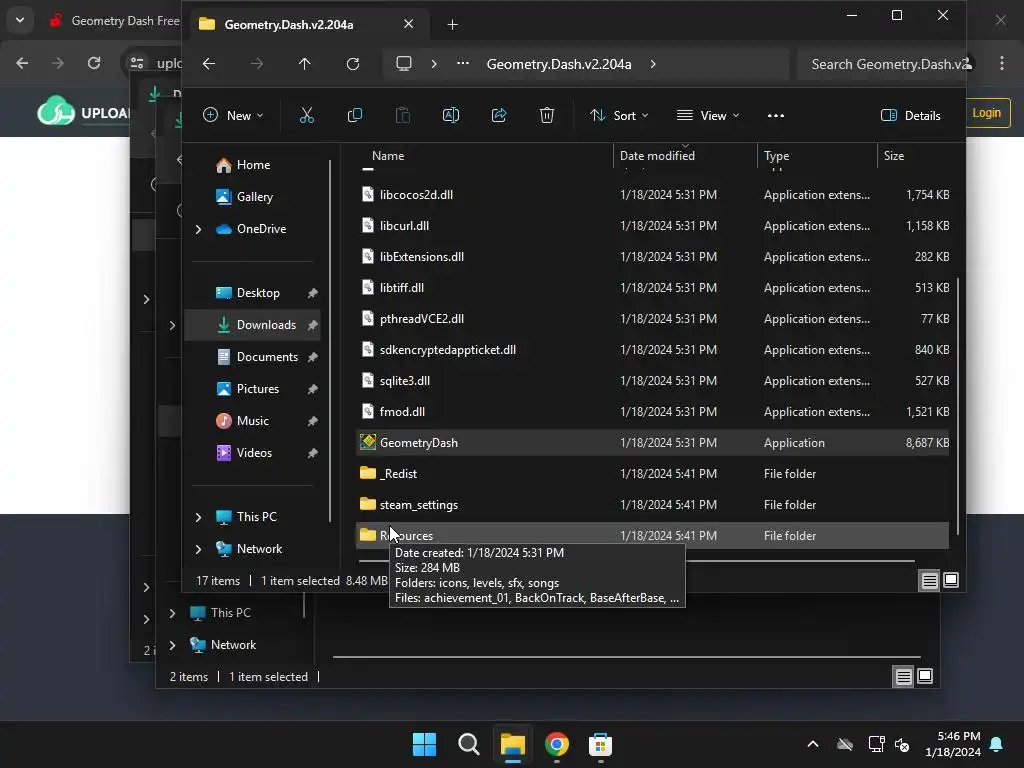Open taskbar Search
Image resolution: width=1024 pixels, height=768 pixels.
tap(468, 744)
